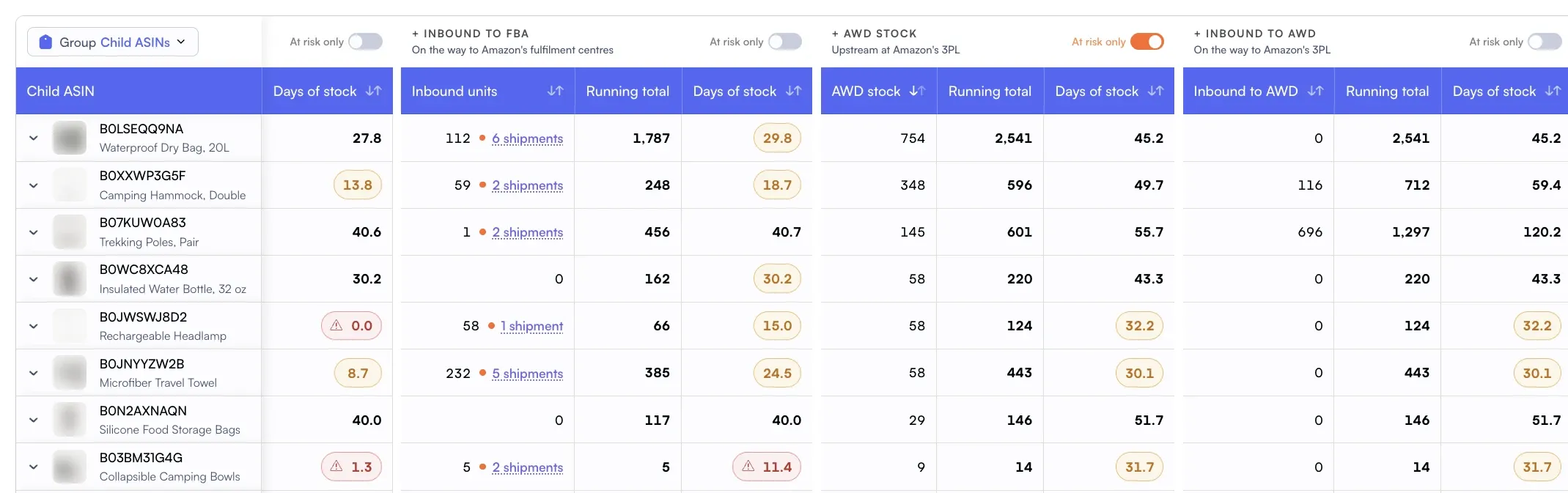Expand row B0LSEQQ9NA Waterproof Dry Bag

coord(34,138)
